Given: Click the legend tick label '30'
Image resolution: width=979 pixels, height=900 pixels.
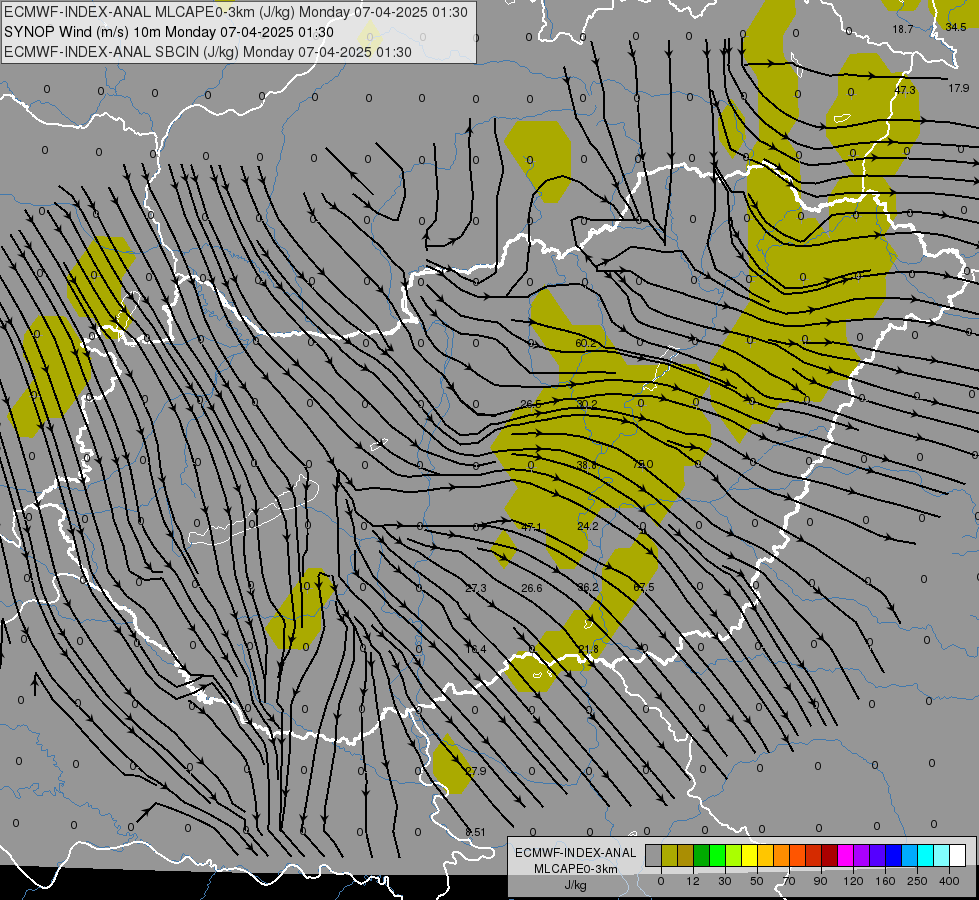Looking at the screenshot, I should tap(725, 881).
